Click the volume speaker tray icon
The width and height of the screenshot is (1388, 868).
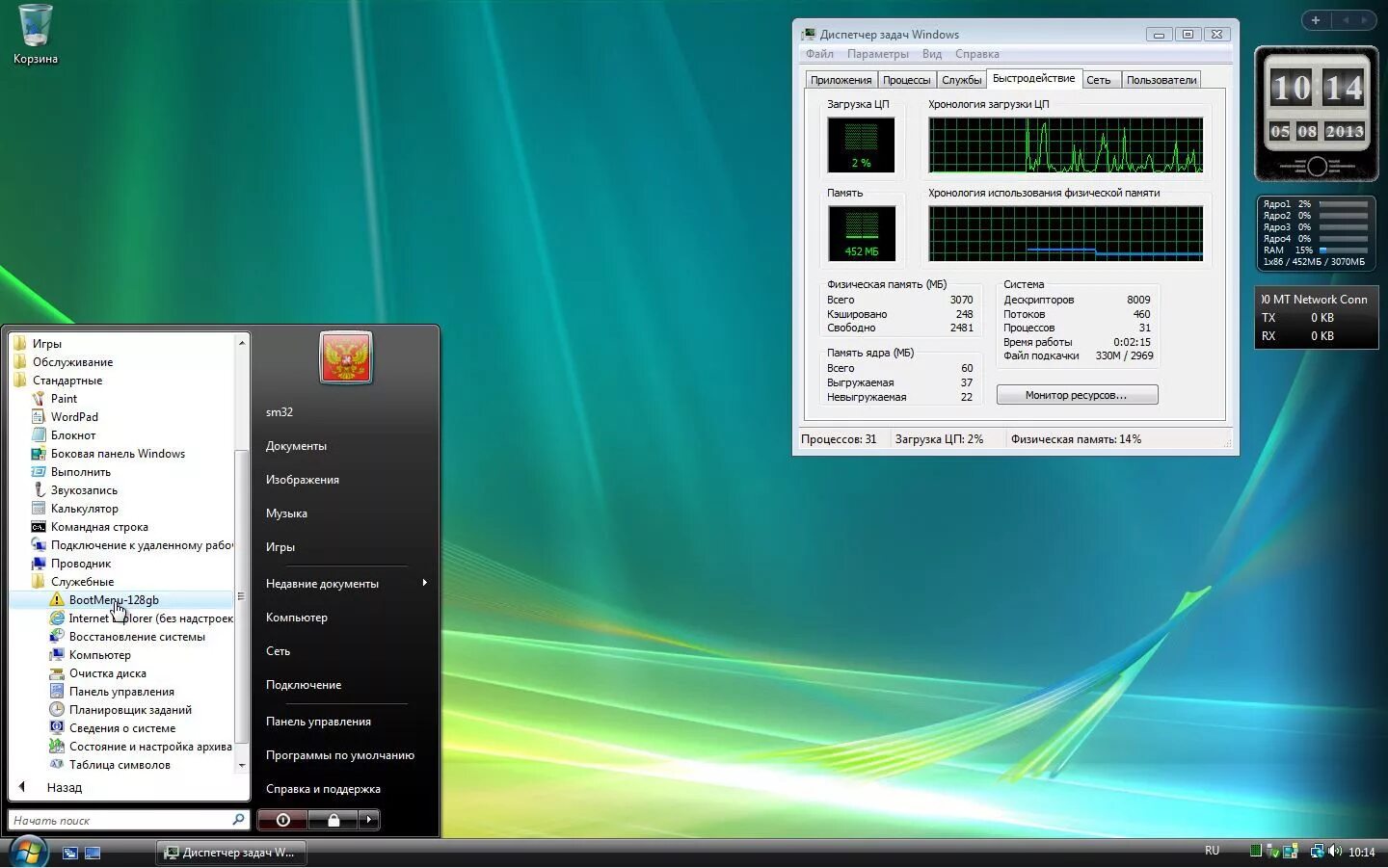tap(1335, 851)
